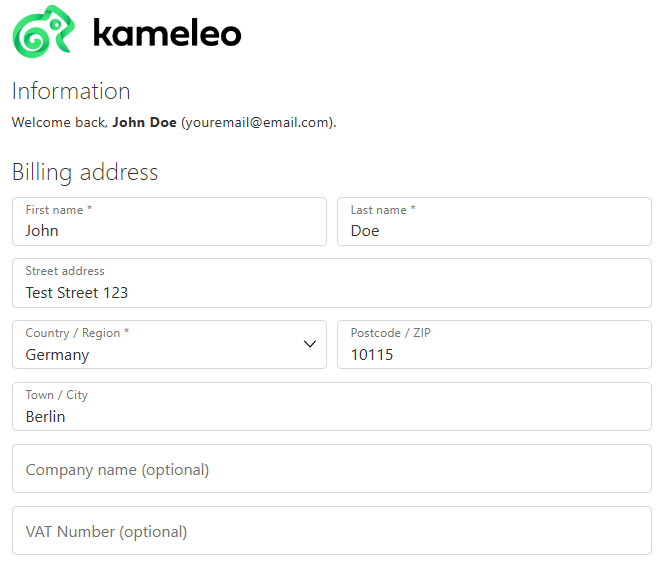Open the Germany country selector

[170, 345]
